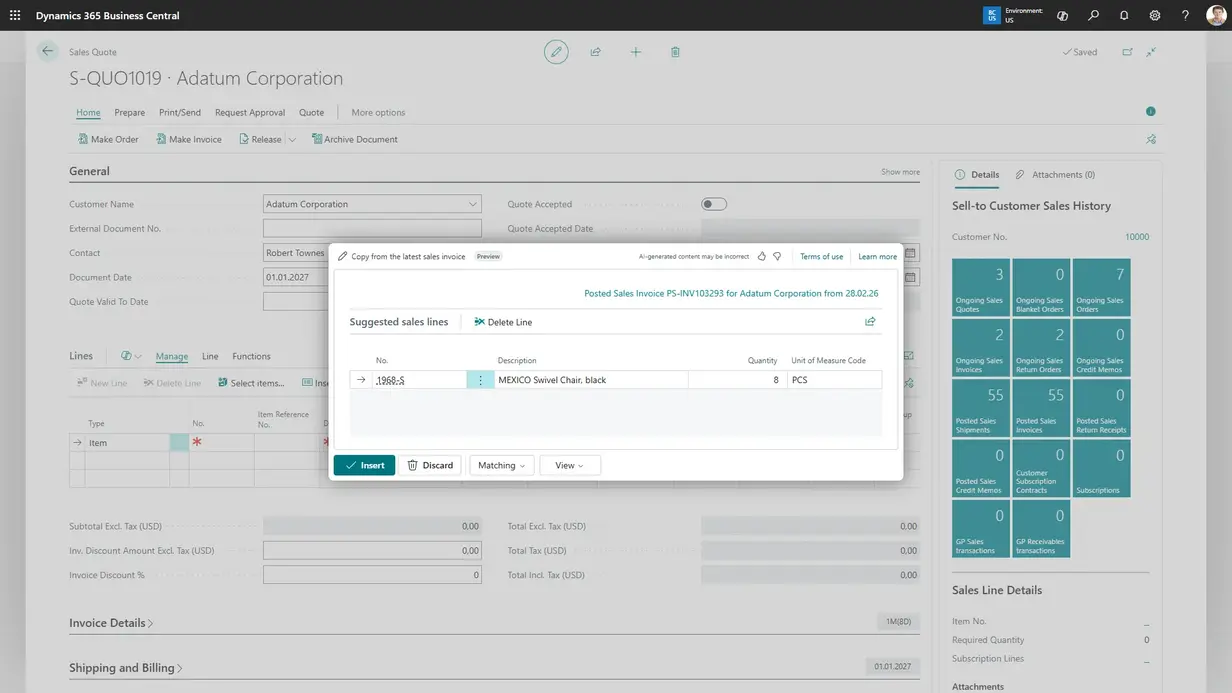Delete the quote with trash icon
Viewport: 1232px width, 693px height.
[x=675, y=52]
